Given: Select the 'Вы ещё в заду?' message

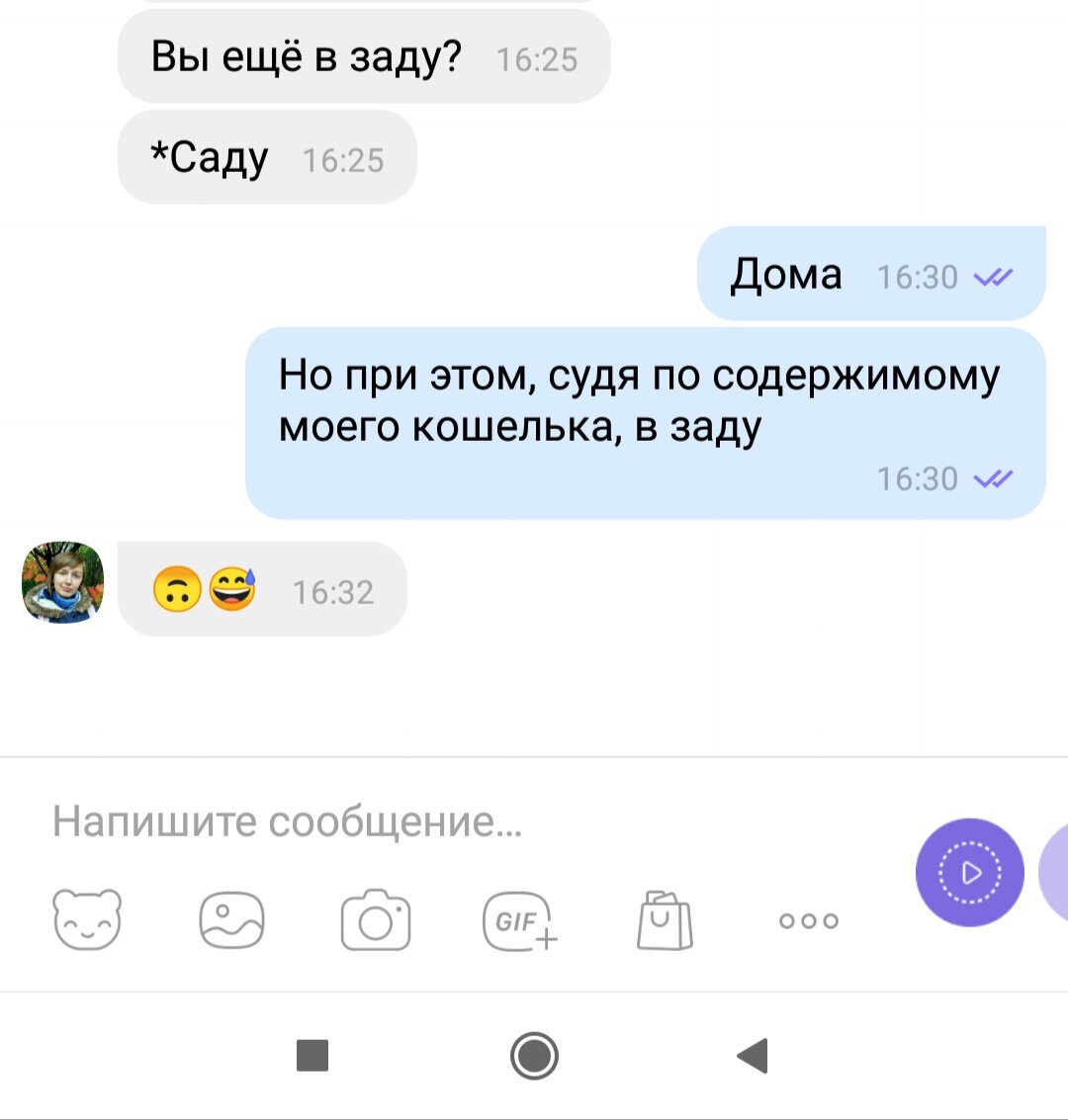Looking at the screenshot, I should tap(364, 57).
